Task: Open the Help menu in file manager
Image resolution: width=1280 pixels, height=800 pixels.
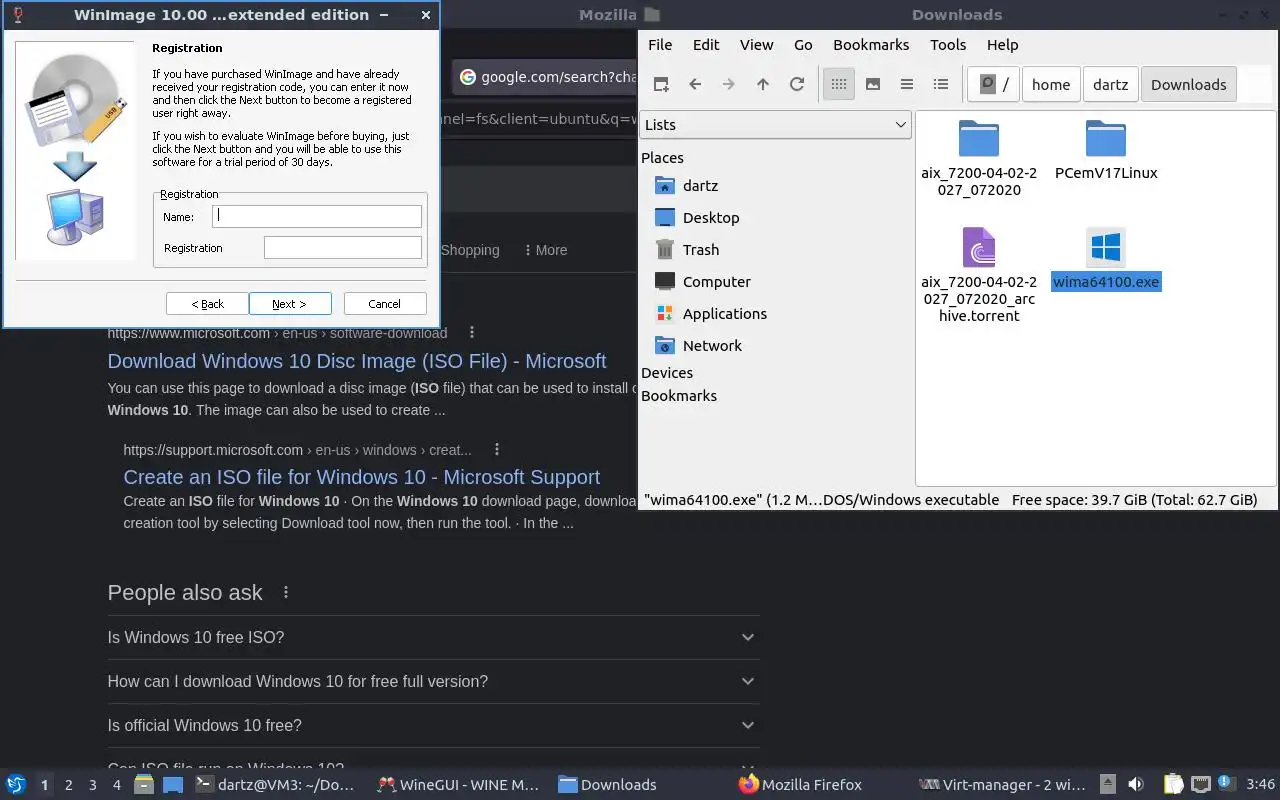Action: click(1002, 44)
